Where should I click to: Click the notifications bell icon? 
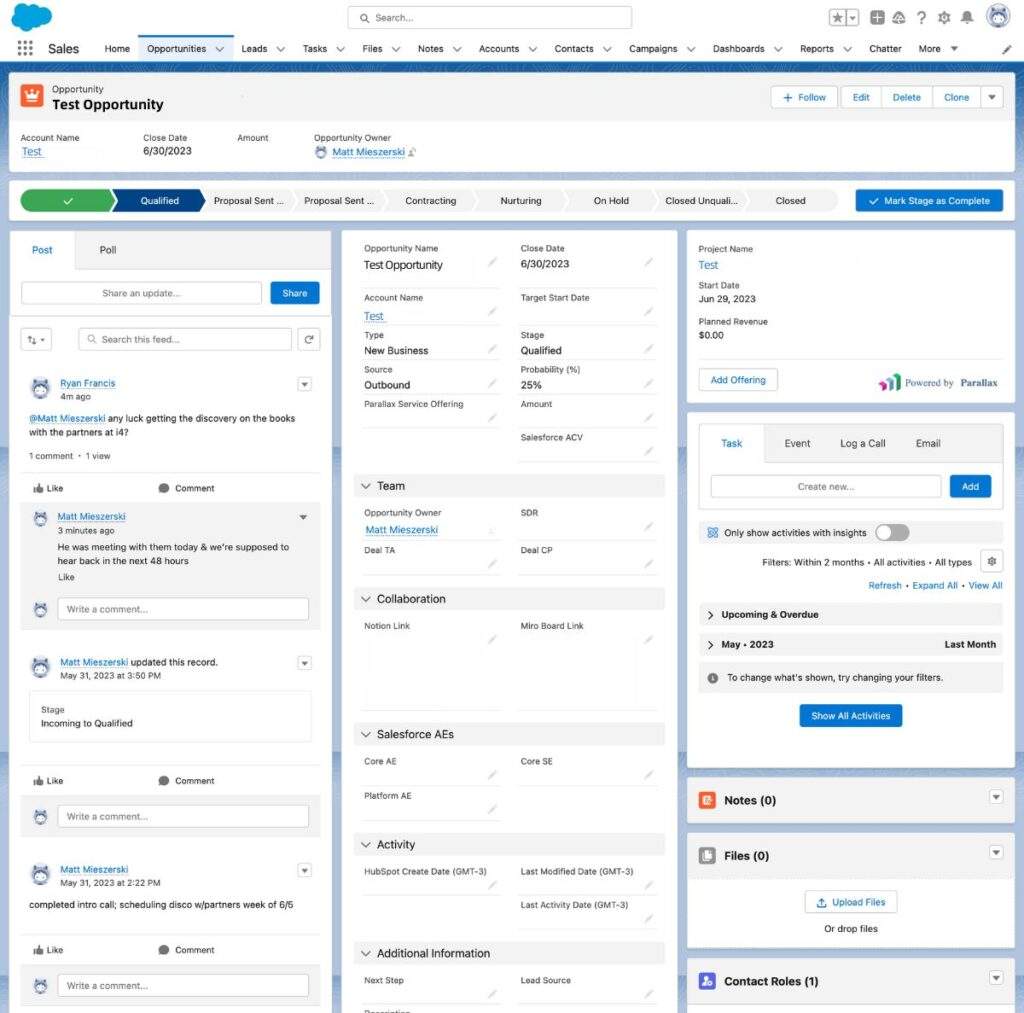966,18
